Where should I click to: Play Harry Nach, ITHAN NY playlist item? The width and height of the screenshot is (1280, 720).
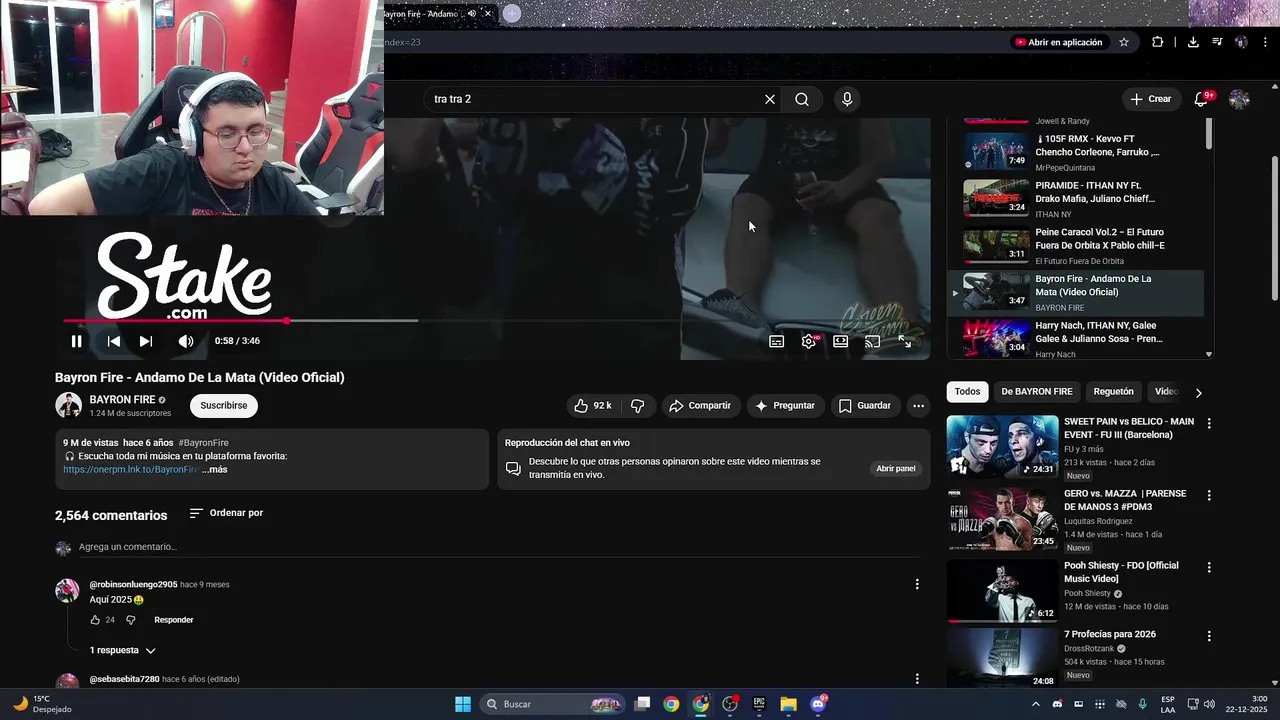(x=1076, y=340)
